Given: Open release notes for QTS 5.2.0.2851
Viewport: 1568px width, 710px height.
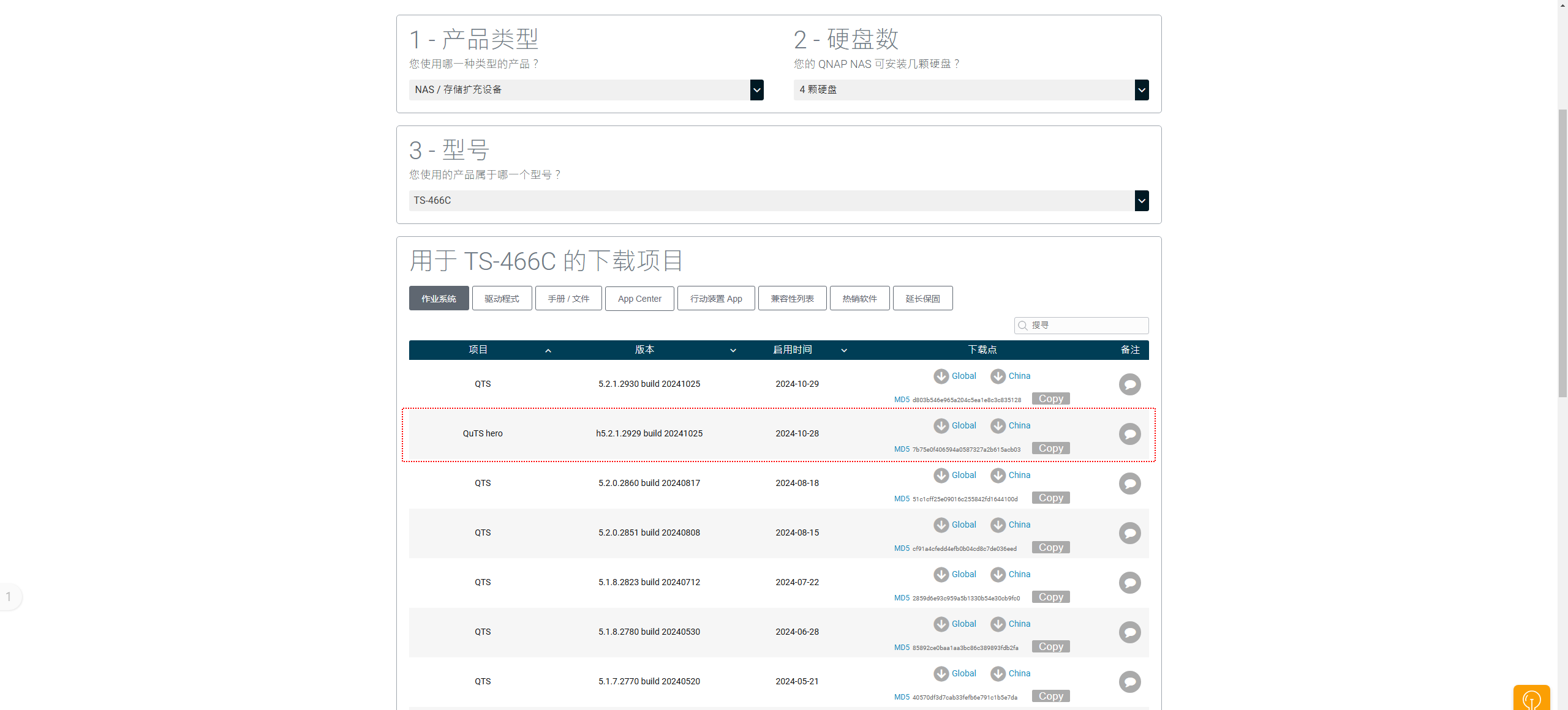Looking at the screenshot, I should click(x=1129, y=533).
